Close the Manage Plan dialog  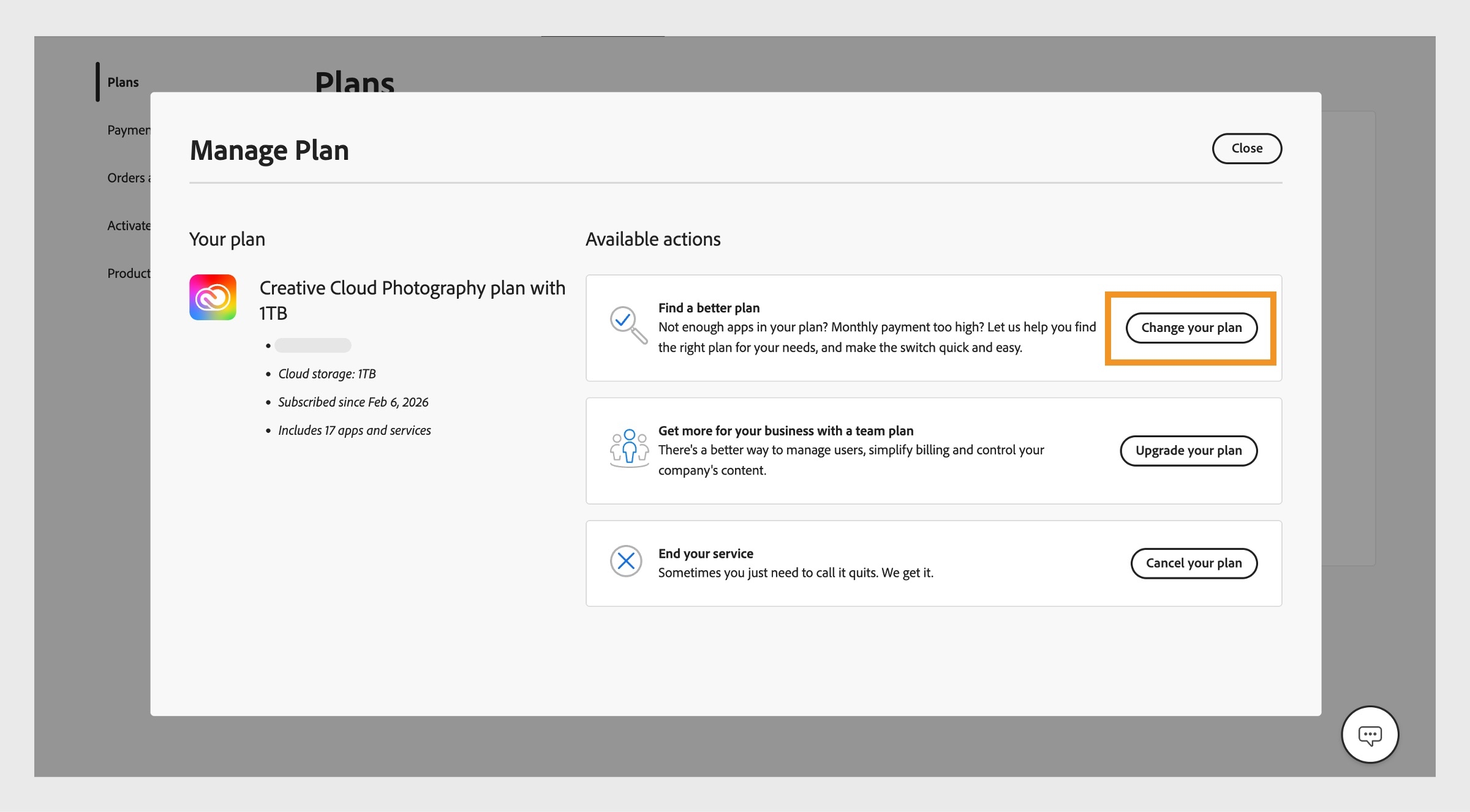point(1246,148)
